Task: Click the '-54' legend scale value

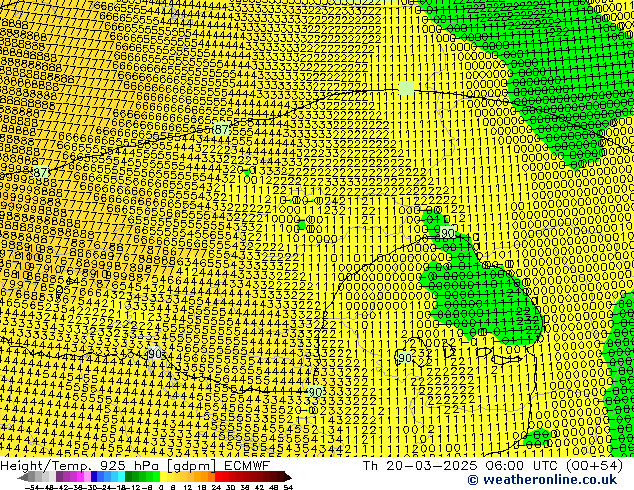Action: (x=32, y=488)
